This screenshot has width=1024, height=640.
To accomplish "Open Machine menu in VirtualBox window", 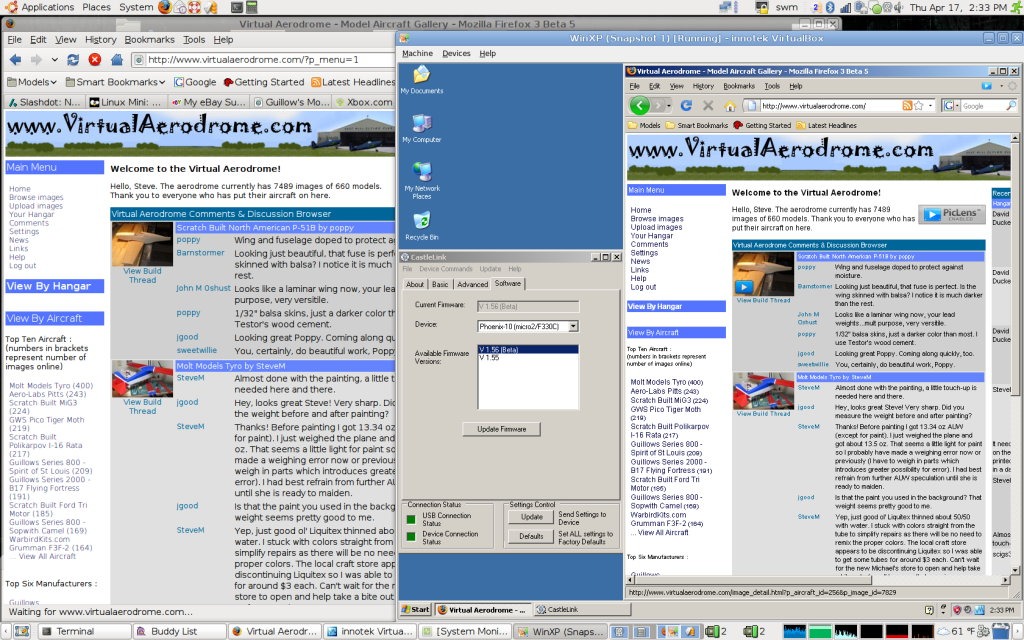I will pyautogui.click(x=417, y=54).
